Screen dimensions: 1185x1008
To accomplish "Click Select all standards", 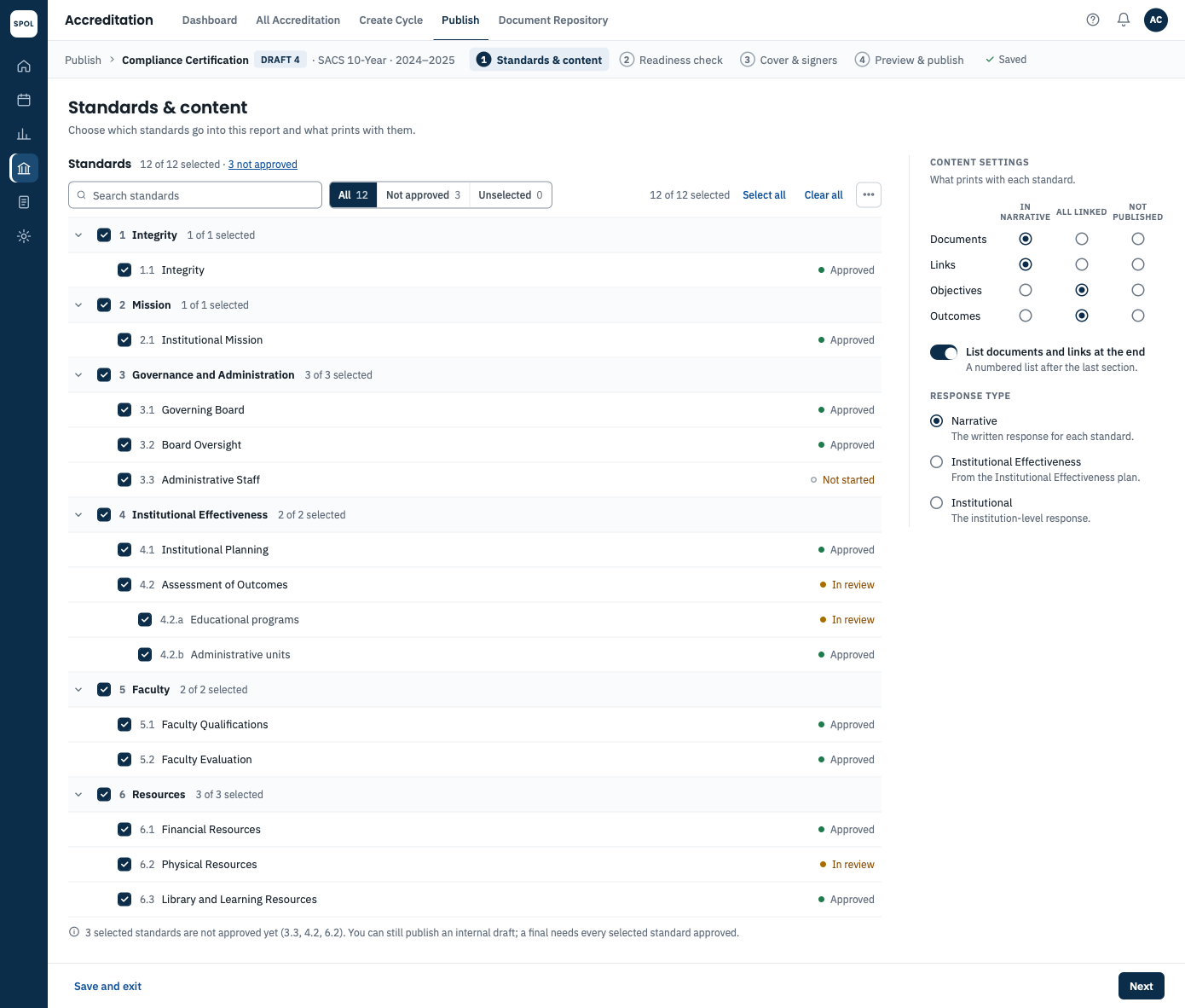I will [764, 195].
